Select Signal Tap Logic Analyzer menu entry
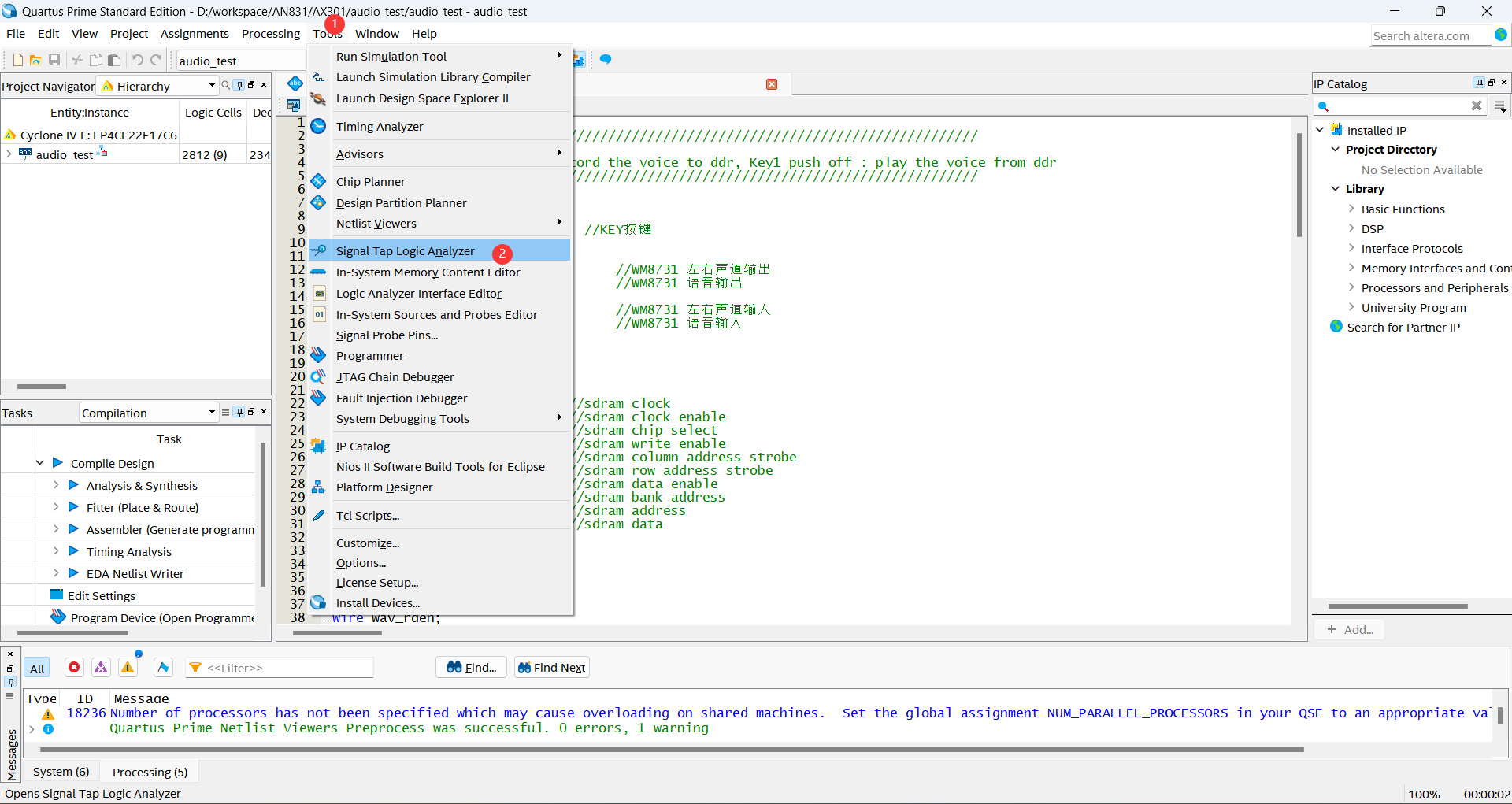 coord(439,250)
